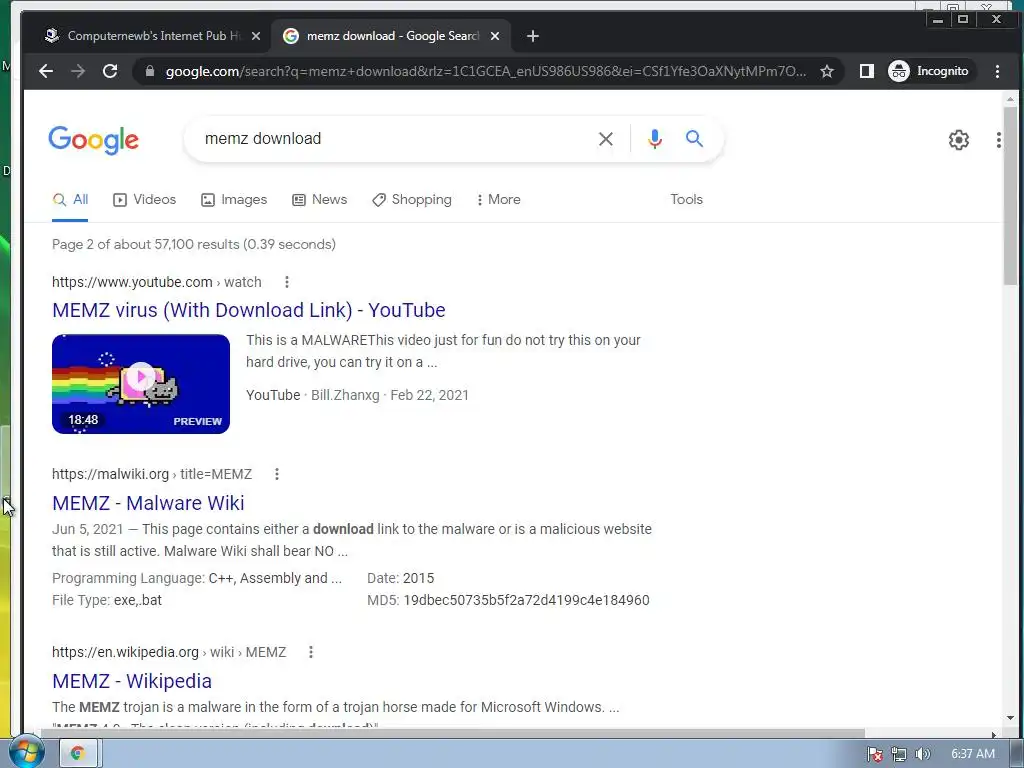
Task: Click the scrollbar down arrow
Action: point(1010,719)
